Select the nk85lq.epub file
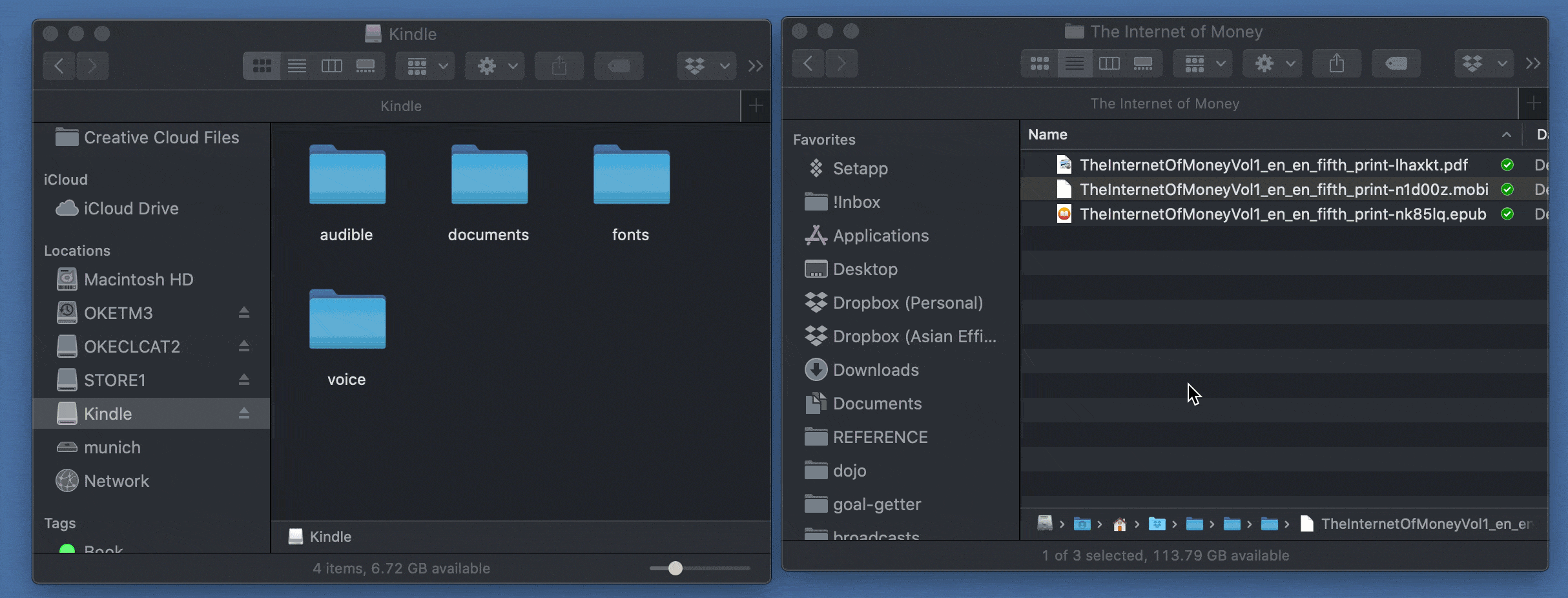 (1284, 214)
